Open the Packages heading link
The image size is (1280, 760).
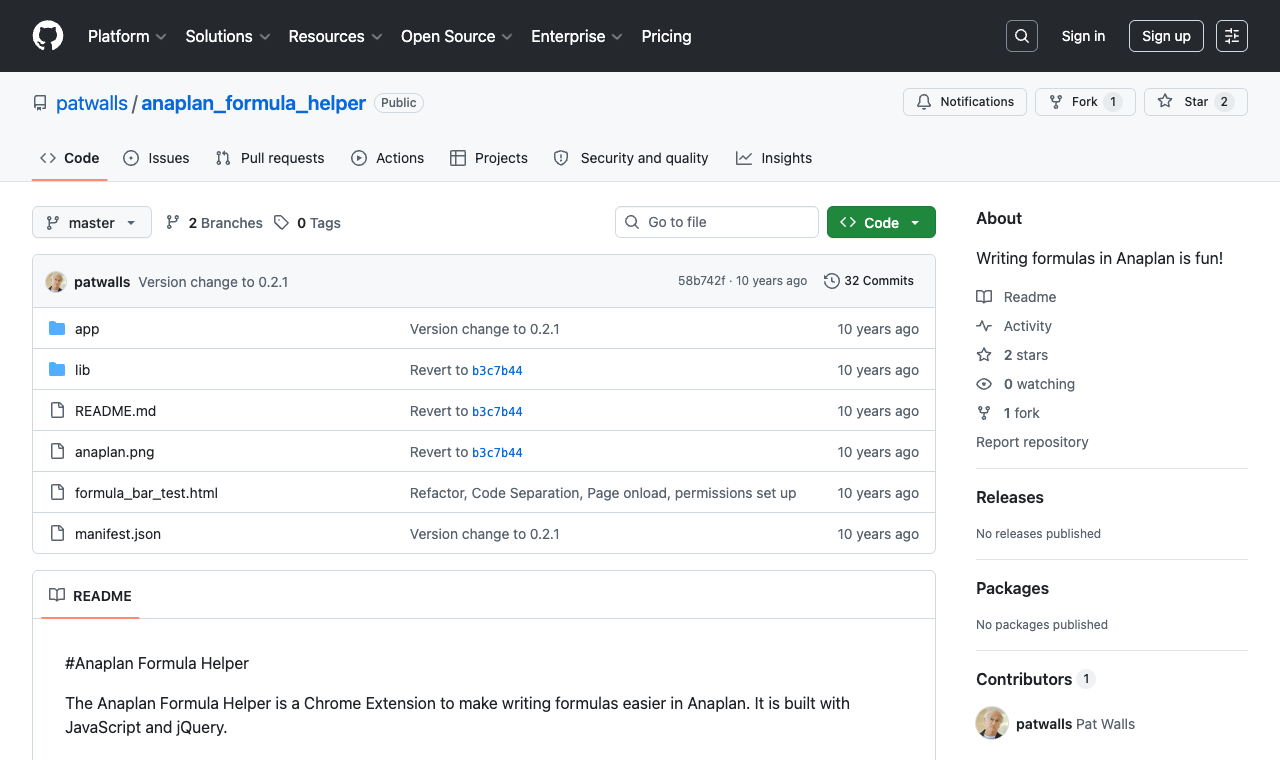(1012, 588)
